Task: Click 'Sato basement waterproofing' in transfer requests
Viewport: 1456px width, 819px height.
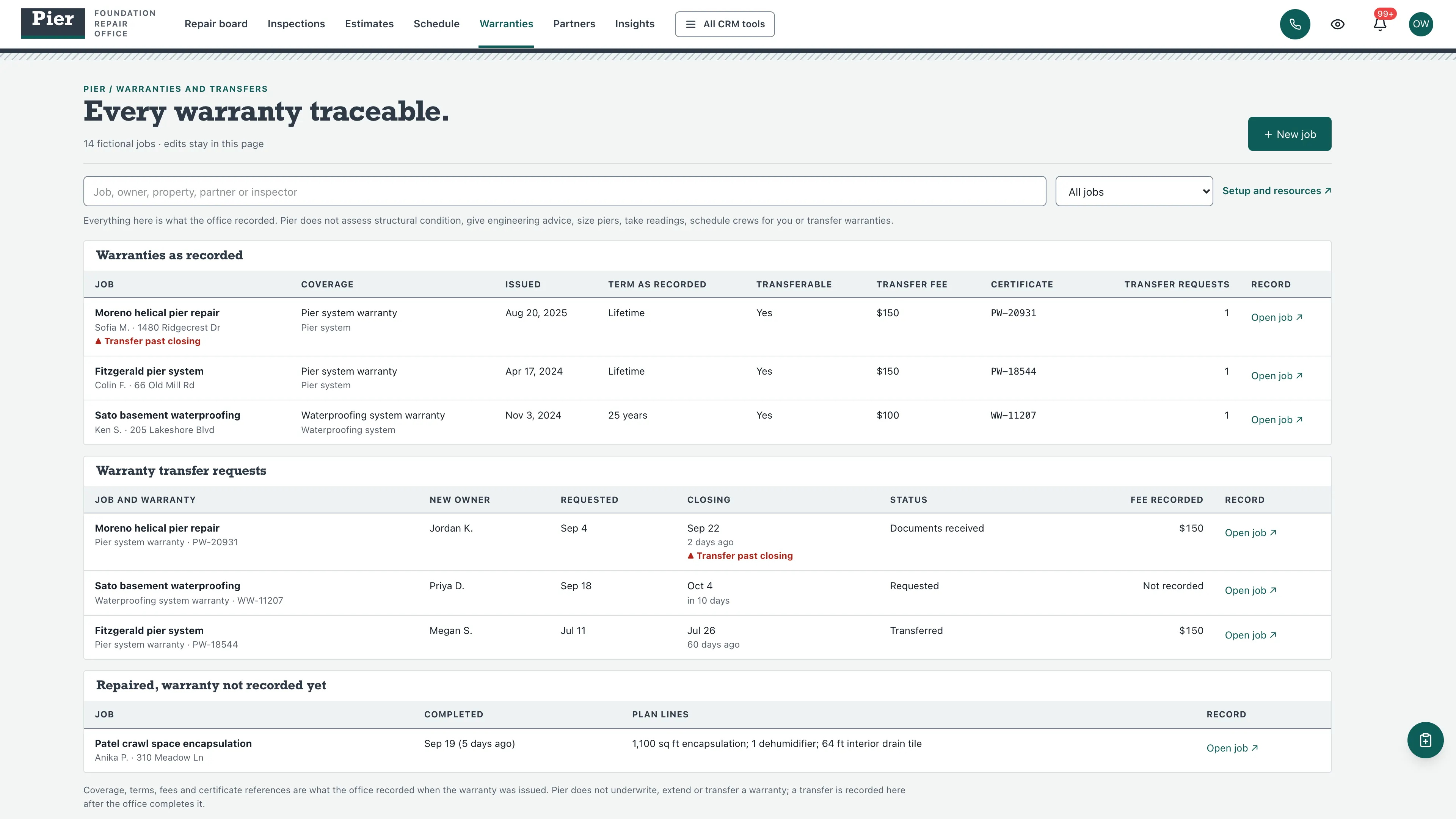Action: (x=167, y=586)
